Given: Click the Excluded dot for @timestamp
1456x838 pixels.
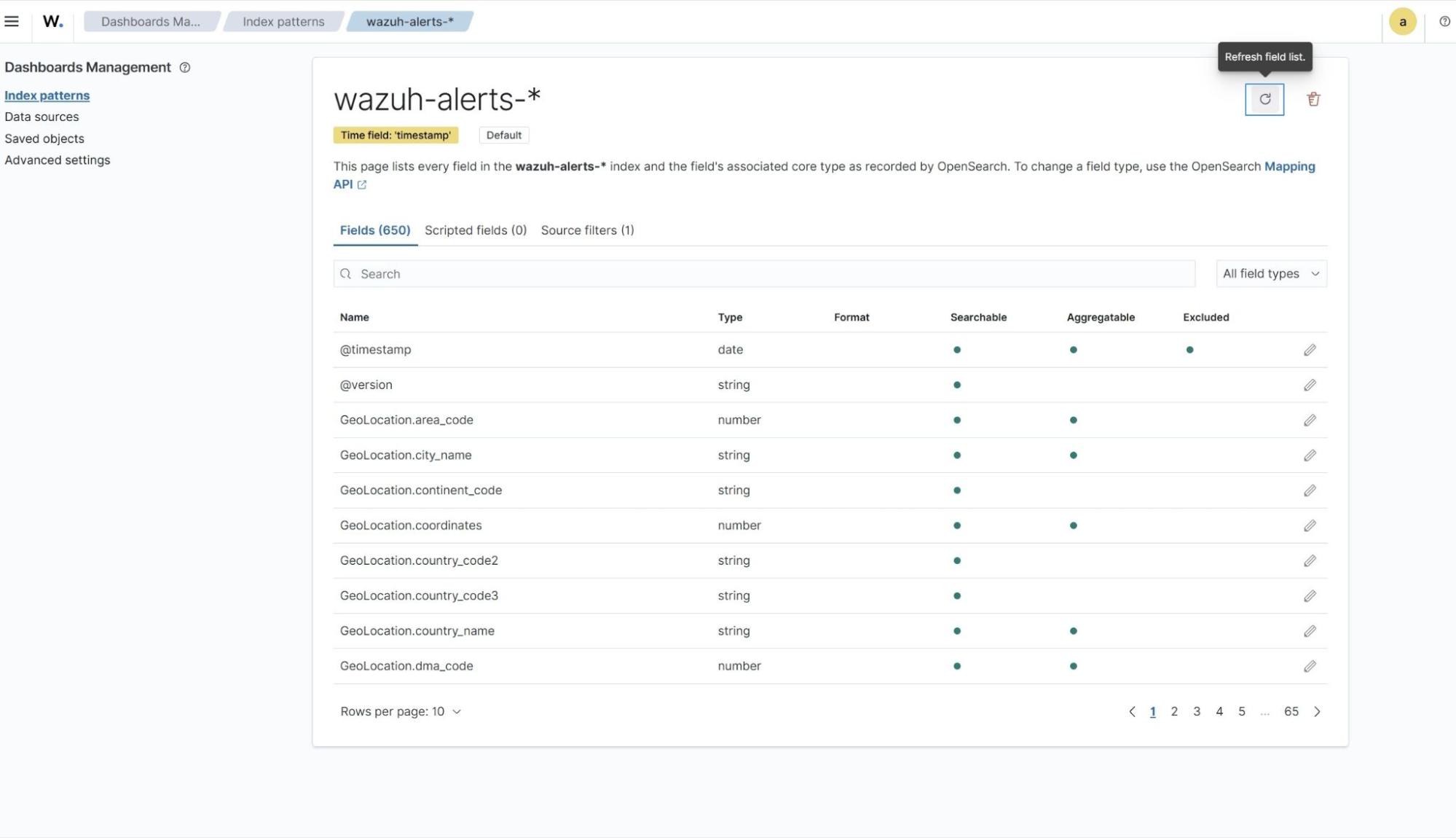Looking at the screenshot, I should tap(1189, 350).
